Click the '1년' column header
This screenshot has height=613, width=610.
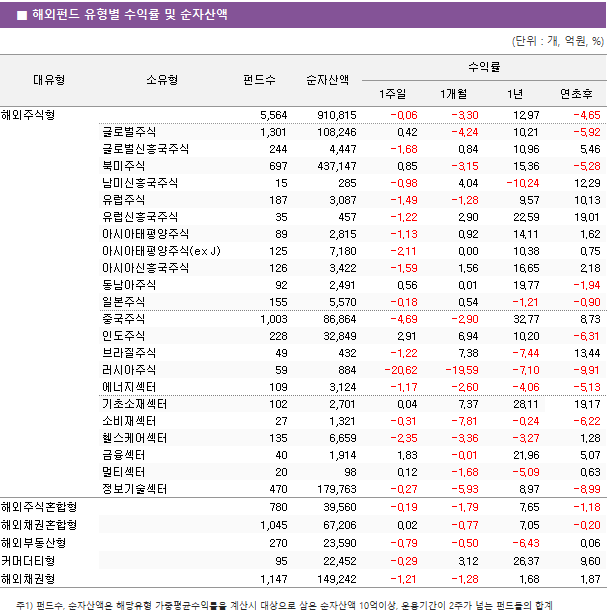[515, 94]
